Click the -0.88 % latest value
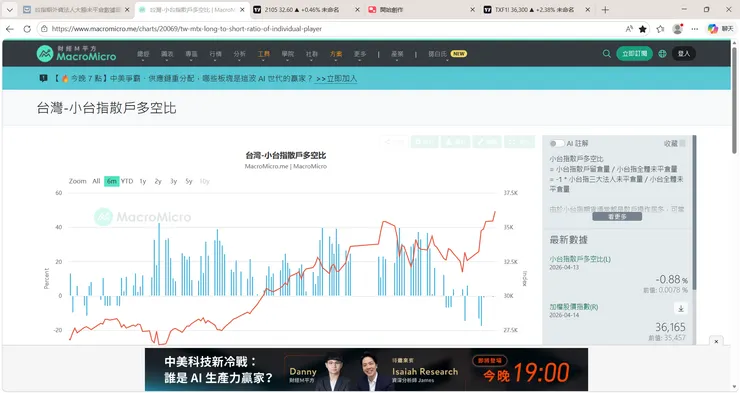Viewport: 740px width, 393px height. point(671,279)
